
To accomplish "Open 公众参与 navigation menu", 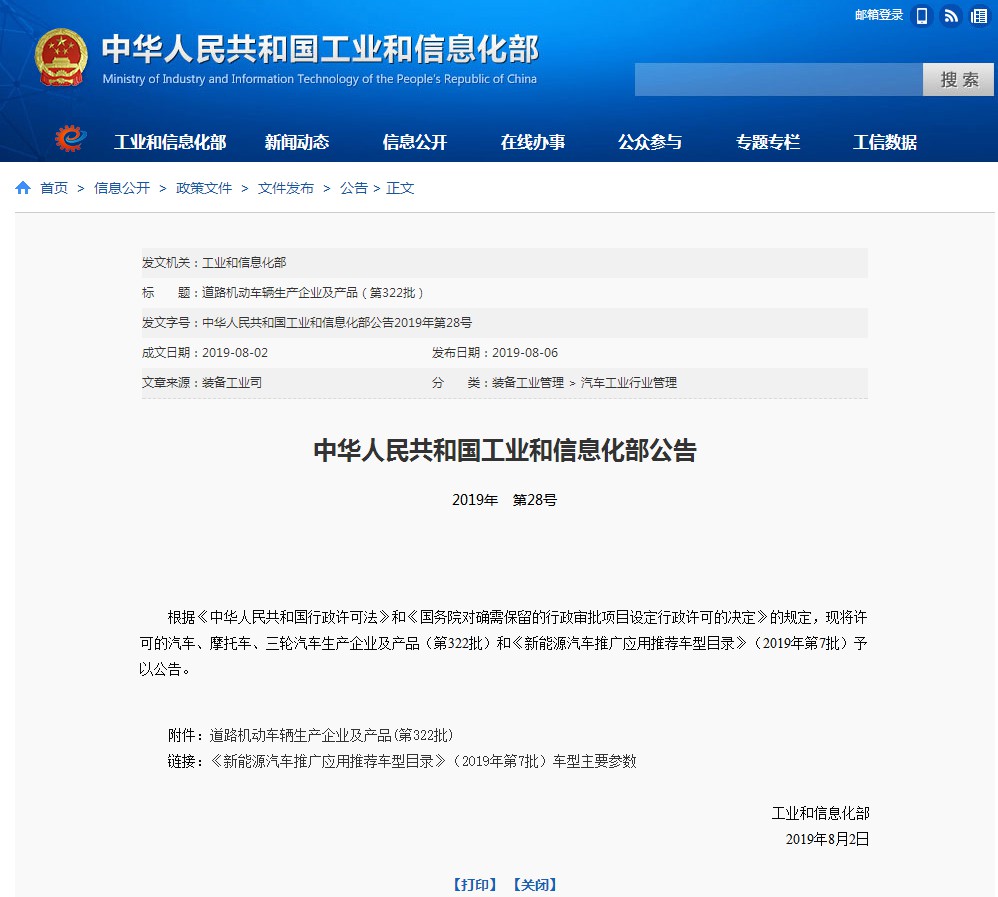I will (x=650, y=142).
